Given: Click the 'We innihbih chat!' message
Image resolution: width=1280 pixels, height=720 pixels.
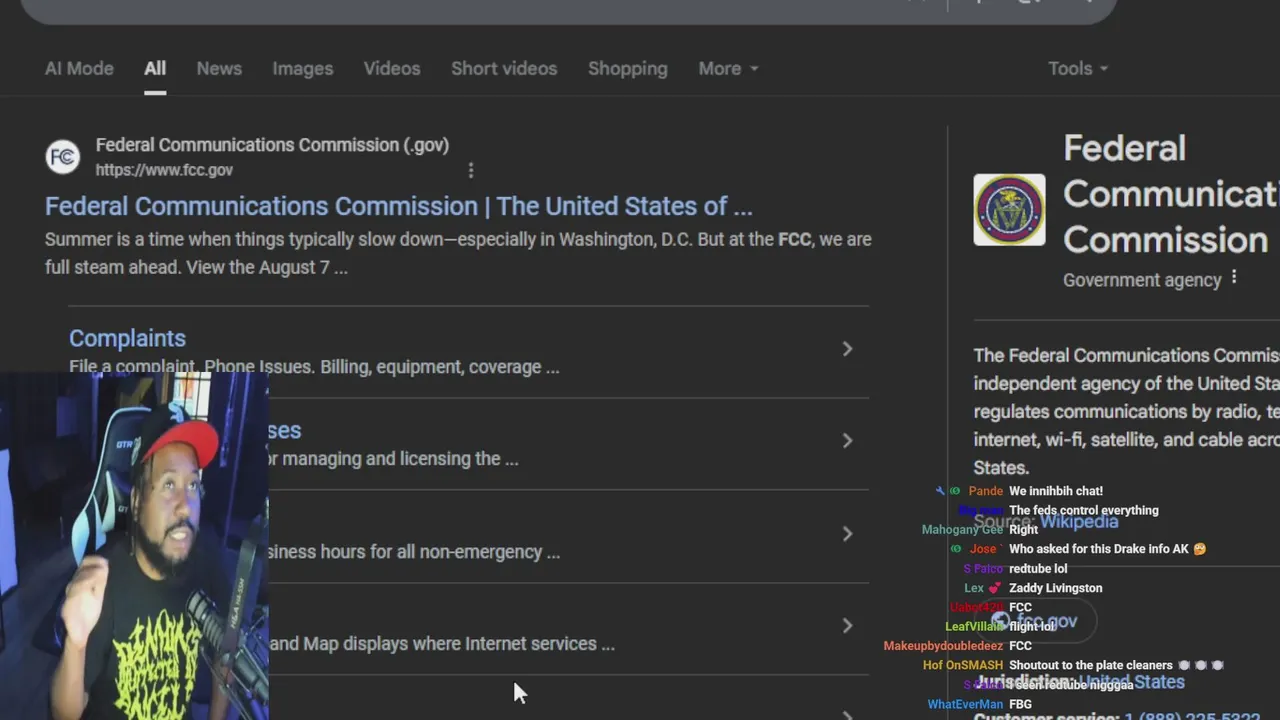Looking at the screenshot, I should coord(1056,491).
